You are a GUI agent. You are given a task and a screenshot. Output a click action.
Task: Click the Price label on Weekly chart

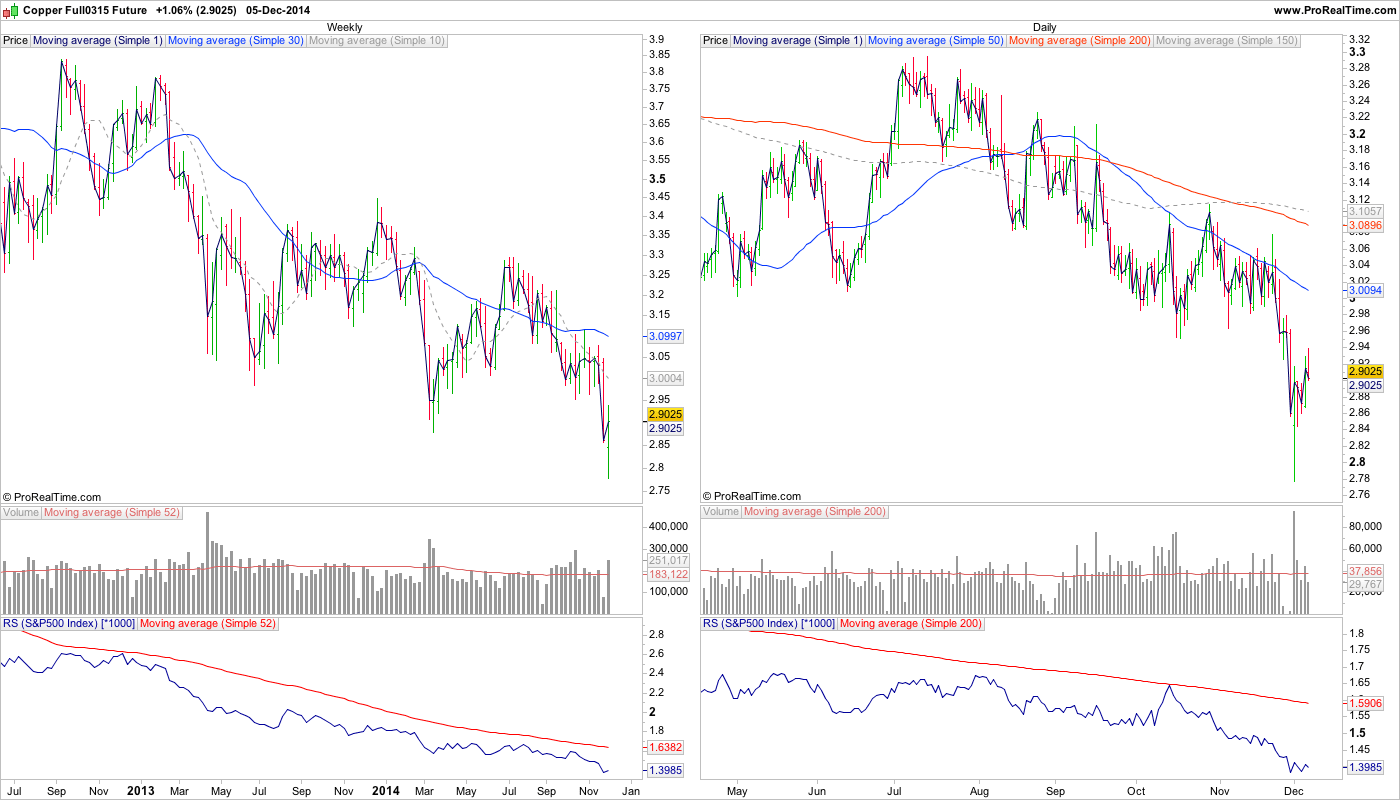pyautogui.click(x=16, y=41)
